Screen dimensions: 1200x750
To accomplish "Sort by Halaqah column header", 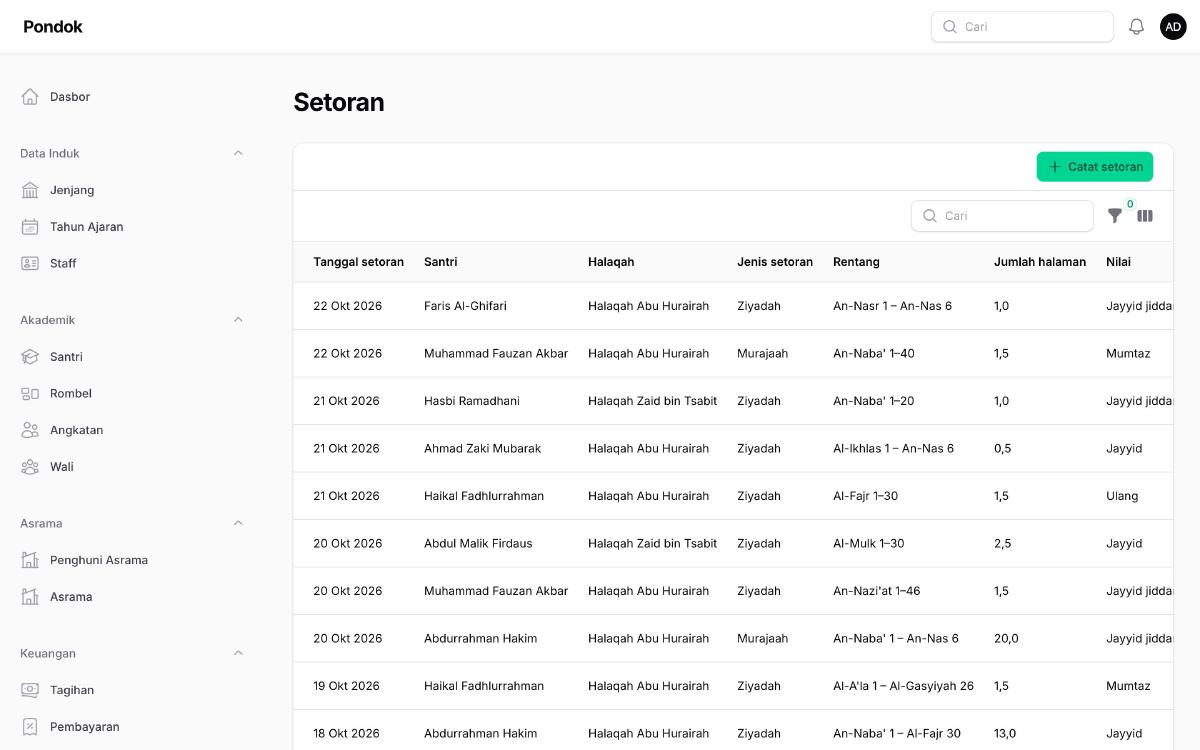I will pyautogui.click(x=611, y=262).
